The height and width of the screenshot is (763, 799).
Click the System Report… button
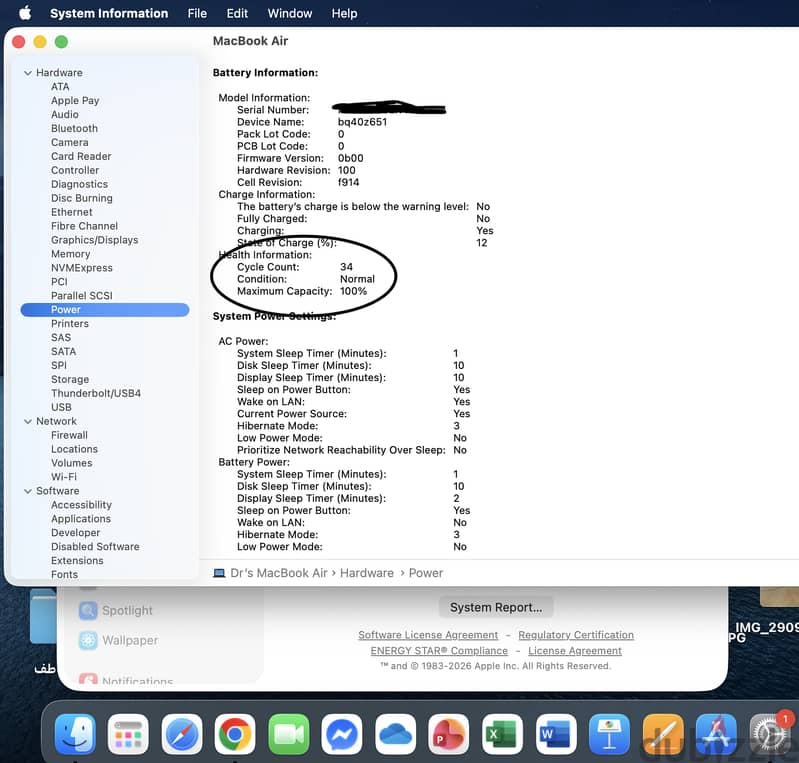click(496, 608)
